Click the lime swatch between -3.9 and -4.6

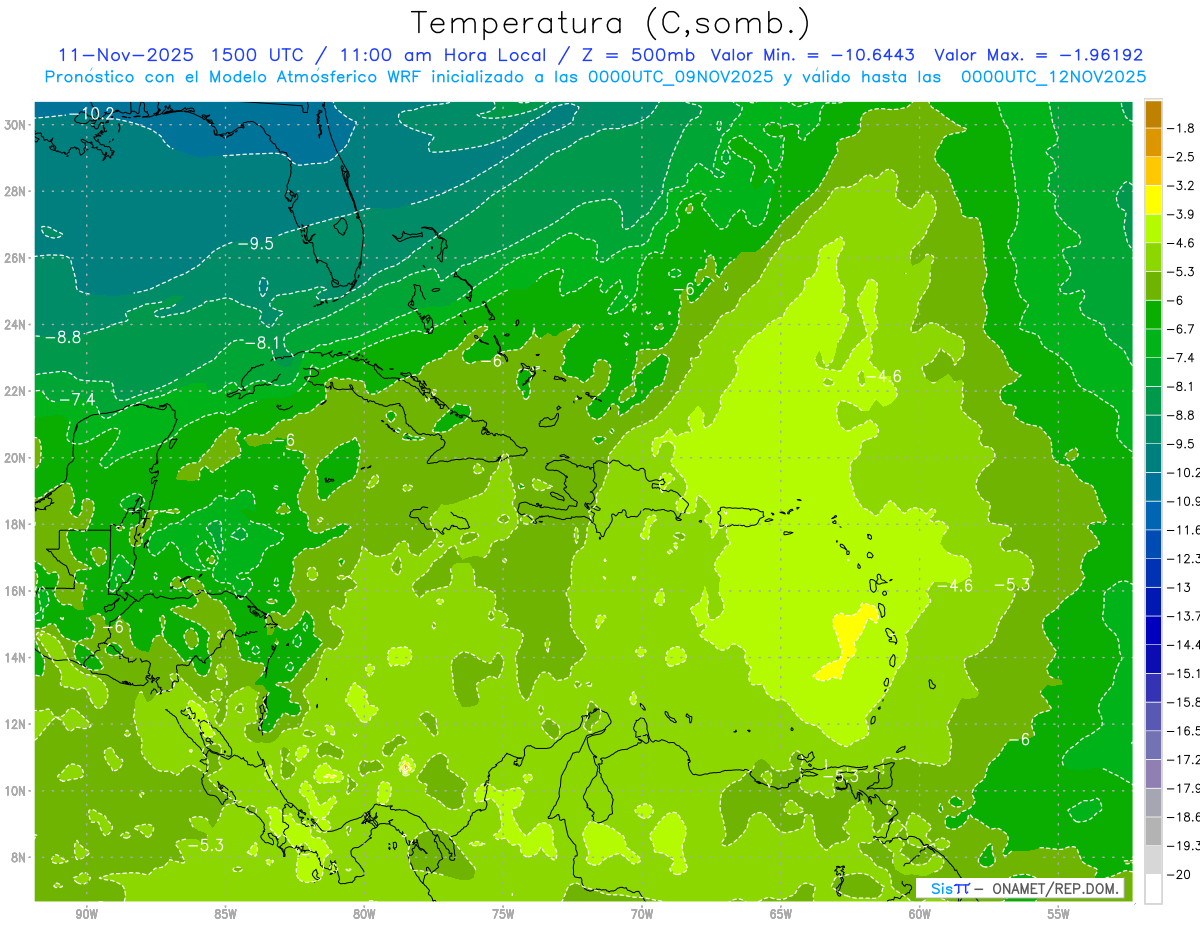pyautogui.click(x=1153, y=228)
